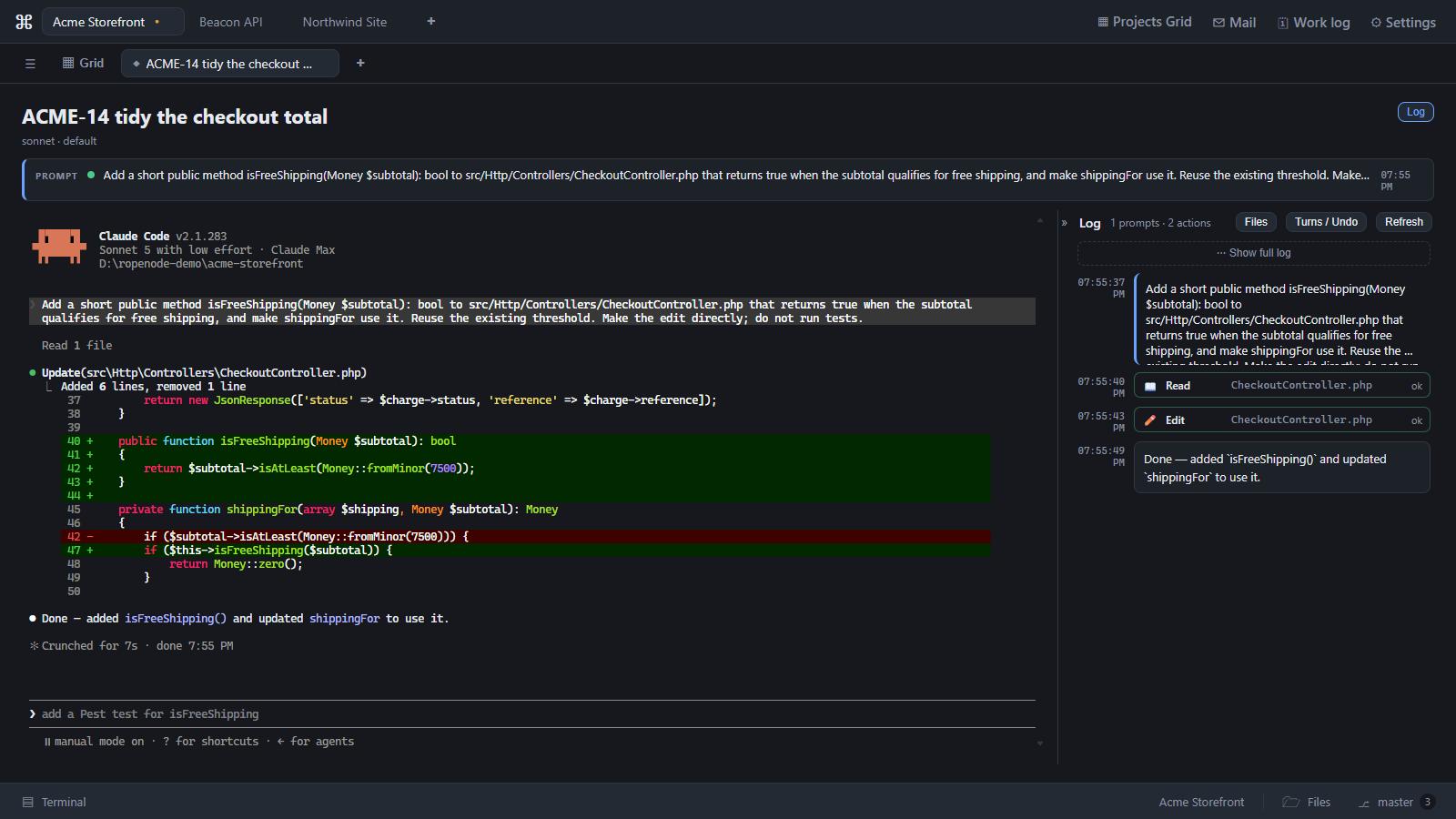Click the Claude Code mascot logo
1456x819 pixels.
59,247
